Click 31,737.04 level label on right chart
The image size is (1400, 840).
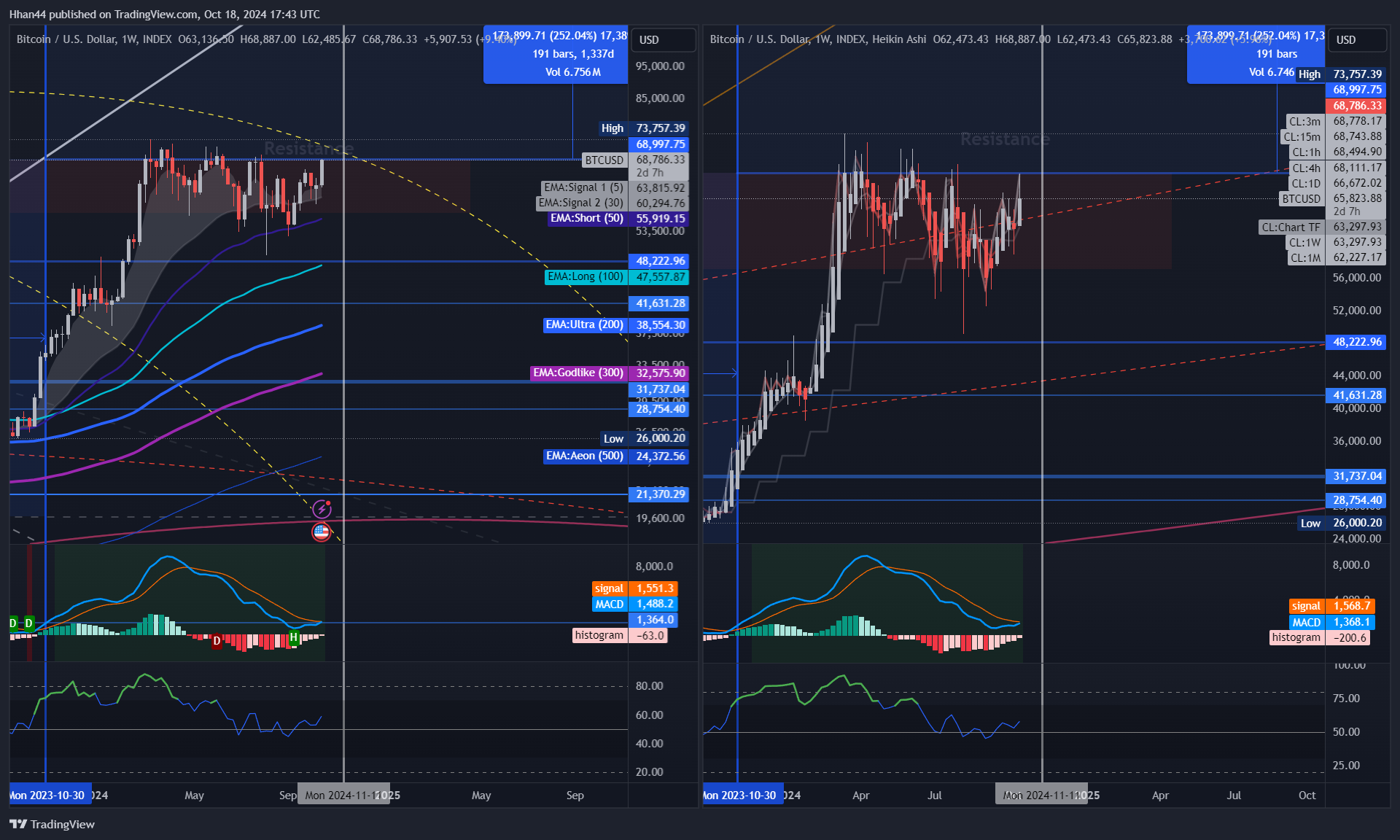(1356, 476)
